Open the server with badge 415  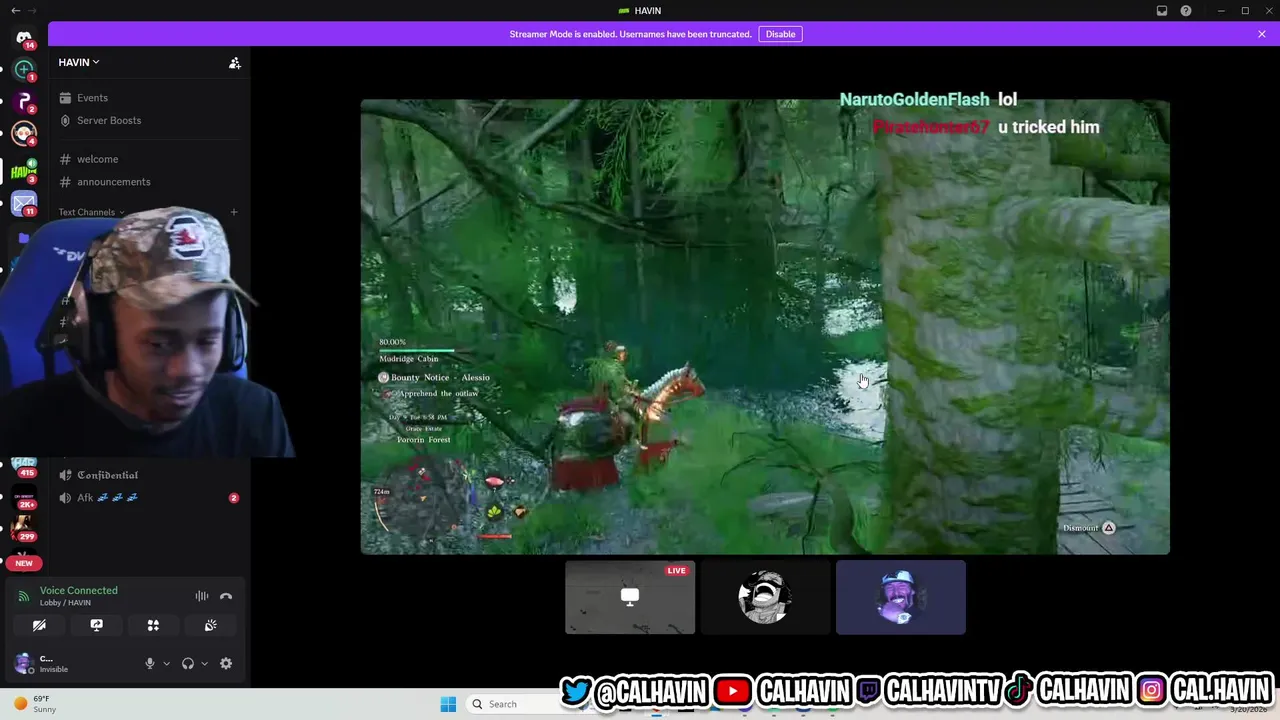24,466
